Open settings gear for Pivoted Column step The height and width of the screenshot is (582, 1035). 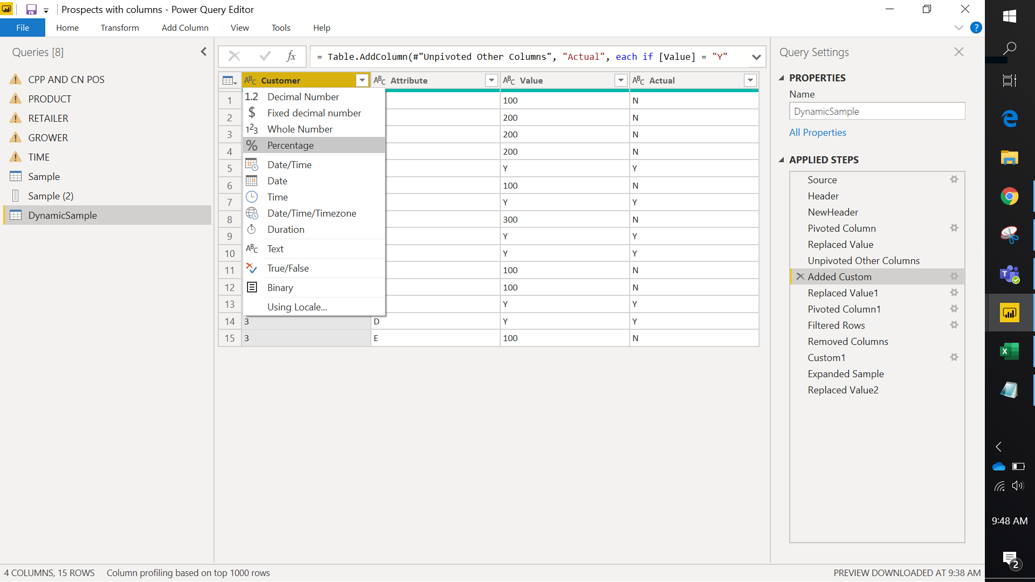pos(953,228)
